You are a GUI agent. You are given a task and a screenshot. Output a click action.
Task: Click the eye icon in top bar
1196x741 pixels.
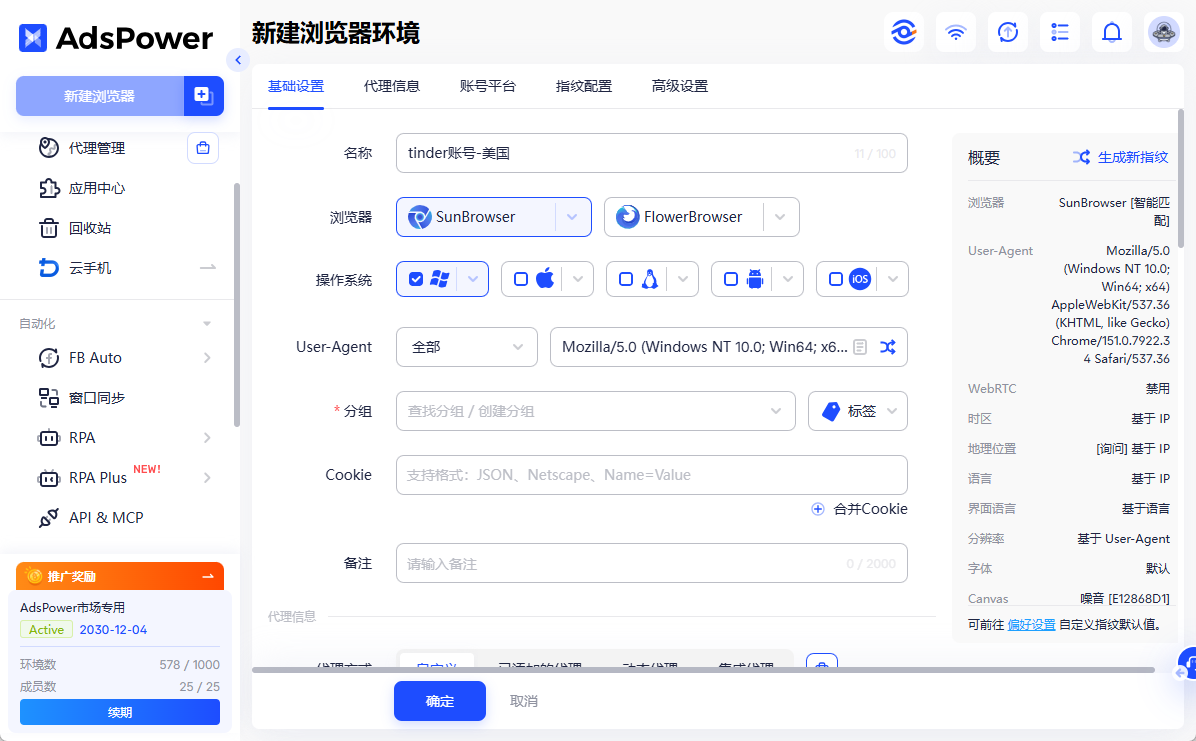coord(904,32)
